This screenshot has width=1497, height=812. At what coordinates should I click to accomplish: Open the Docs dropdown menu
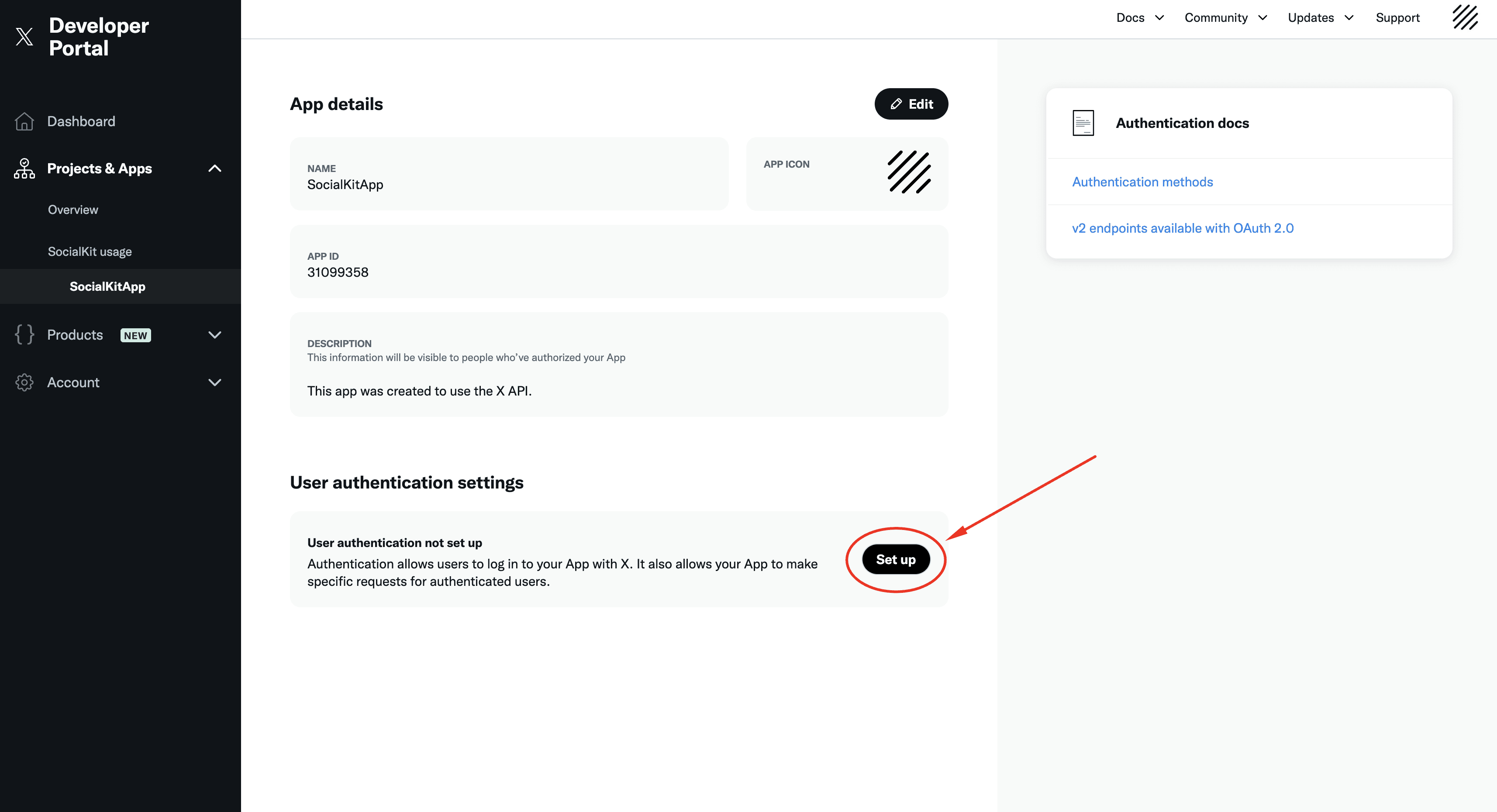point(1140,18)
